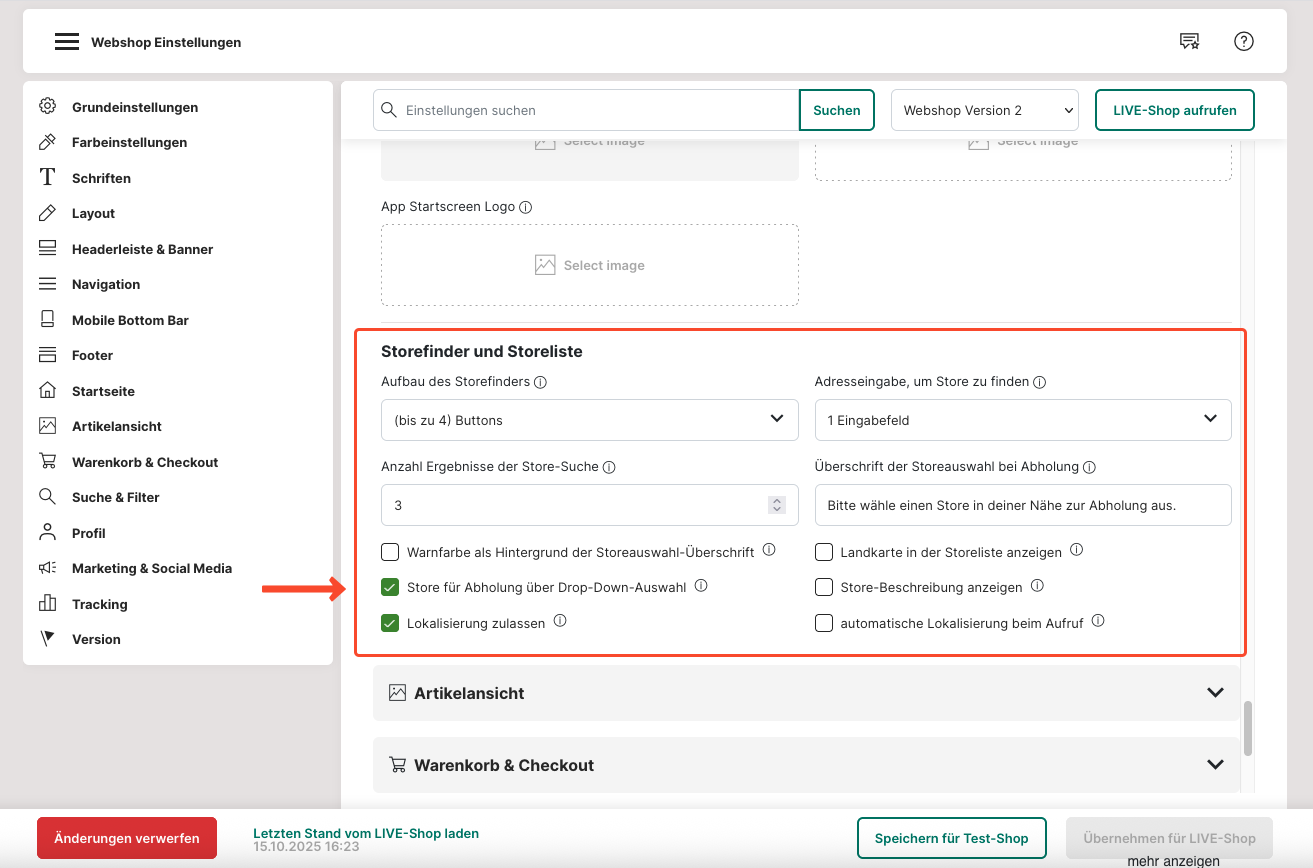
Task: Uncheck Store für Abholung über Drop-Down-Auswahl
Action: (390, 587)
